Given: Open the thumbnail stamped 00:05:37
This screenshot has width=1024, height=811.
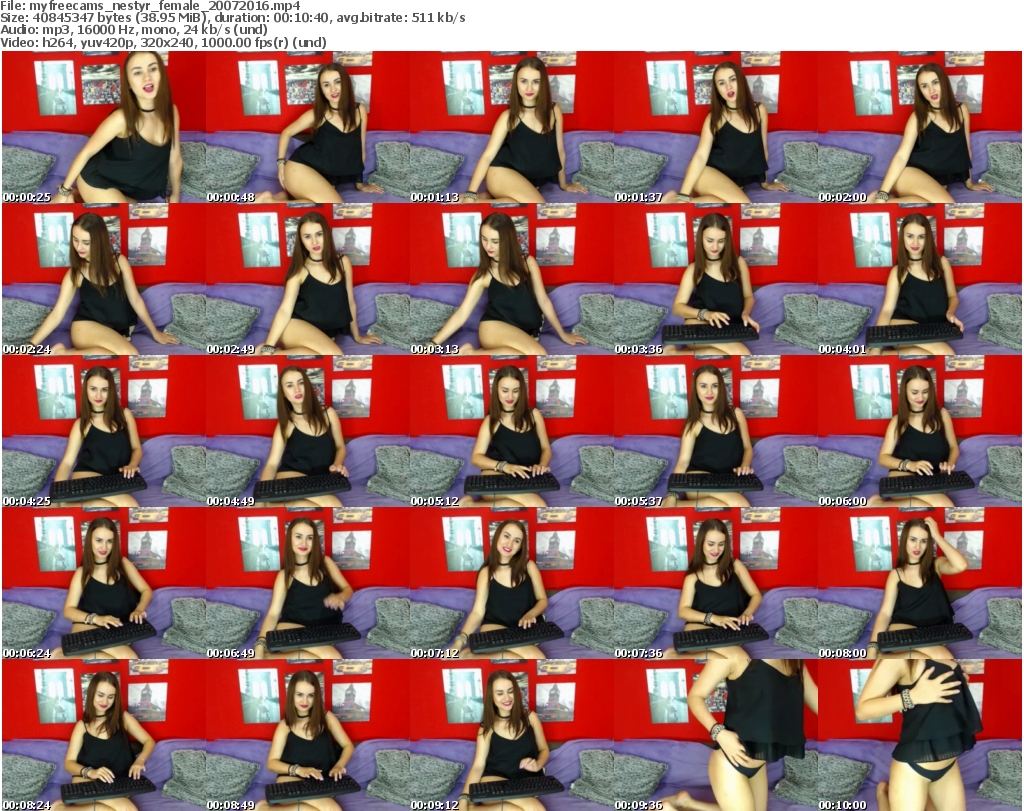Looking at the screenshot, I should click(x=716, y=431).
